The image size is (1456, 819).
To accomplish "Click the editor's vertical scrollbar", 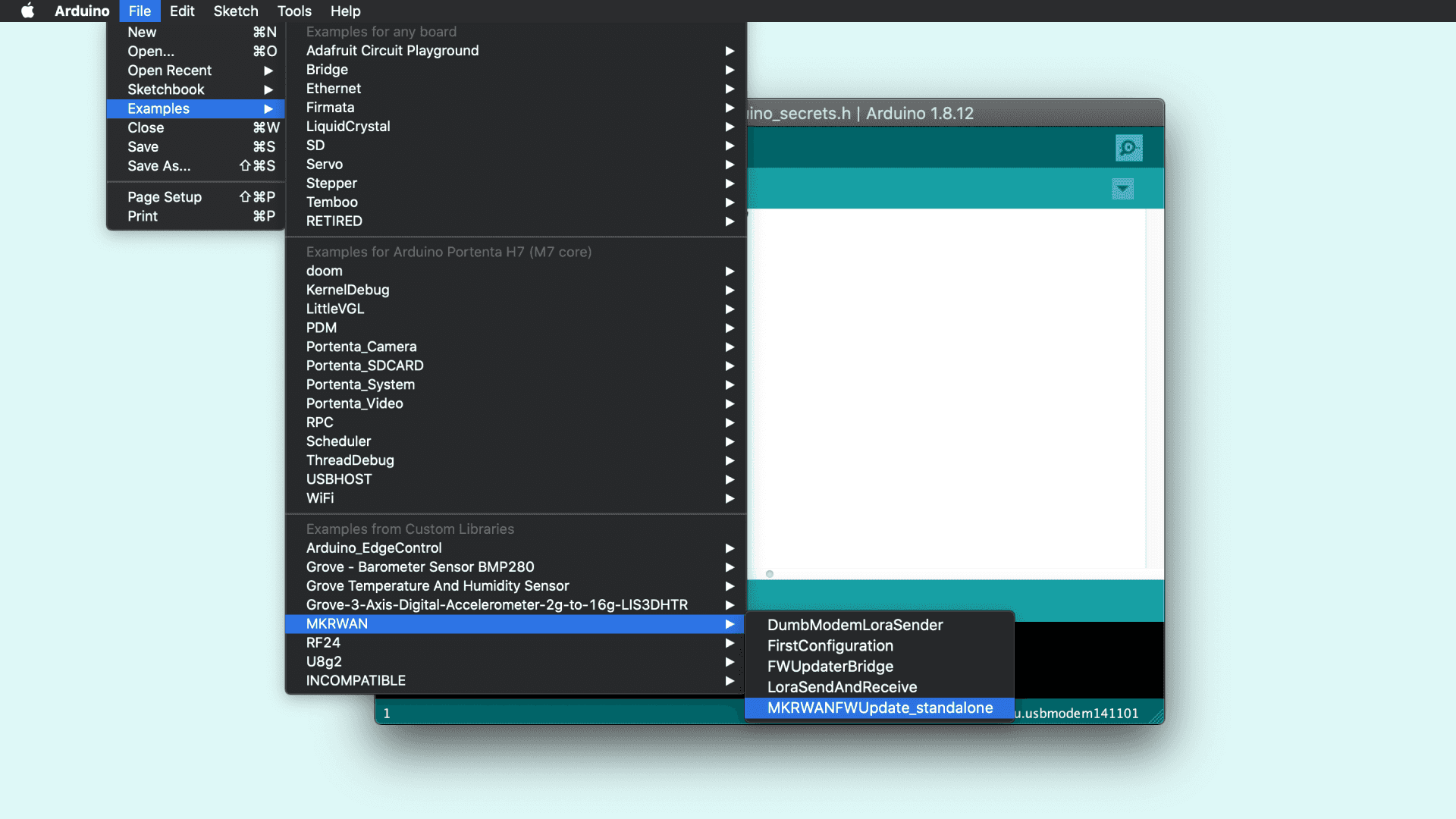I will [1154, 387].
